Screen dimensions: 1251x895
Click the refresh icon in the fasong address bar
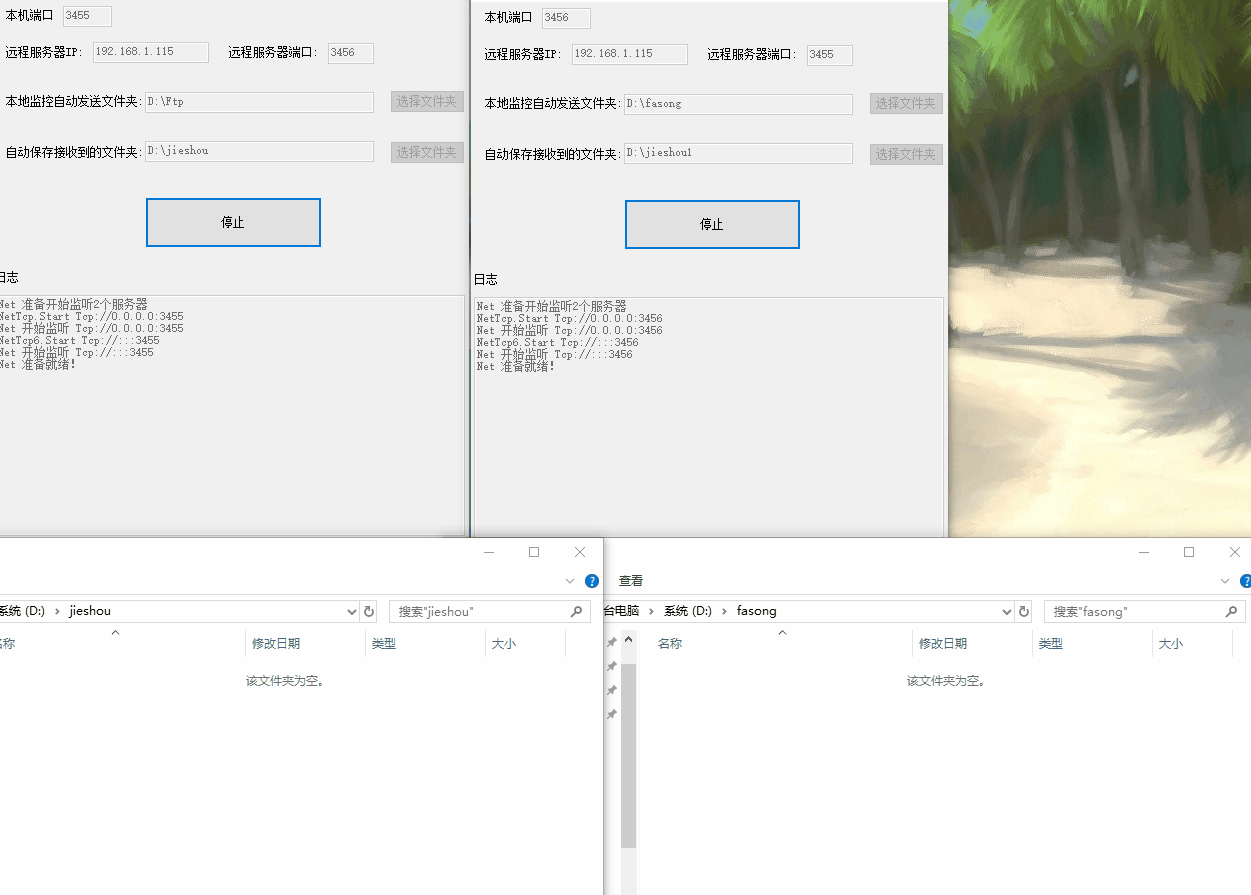point(1022,610)
